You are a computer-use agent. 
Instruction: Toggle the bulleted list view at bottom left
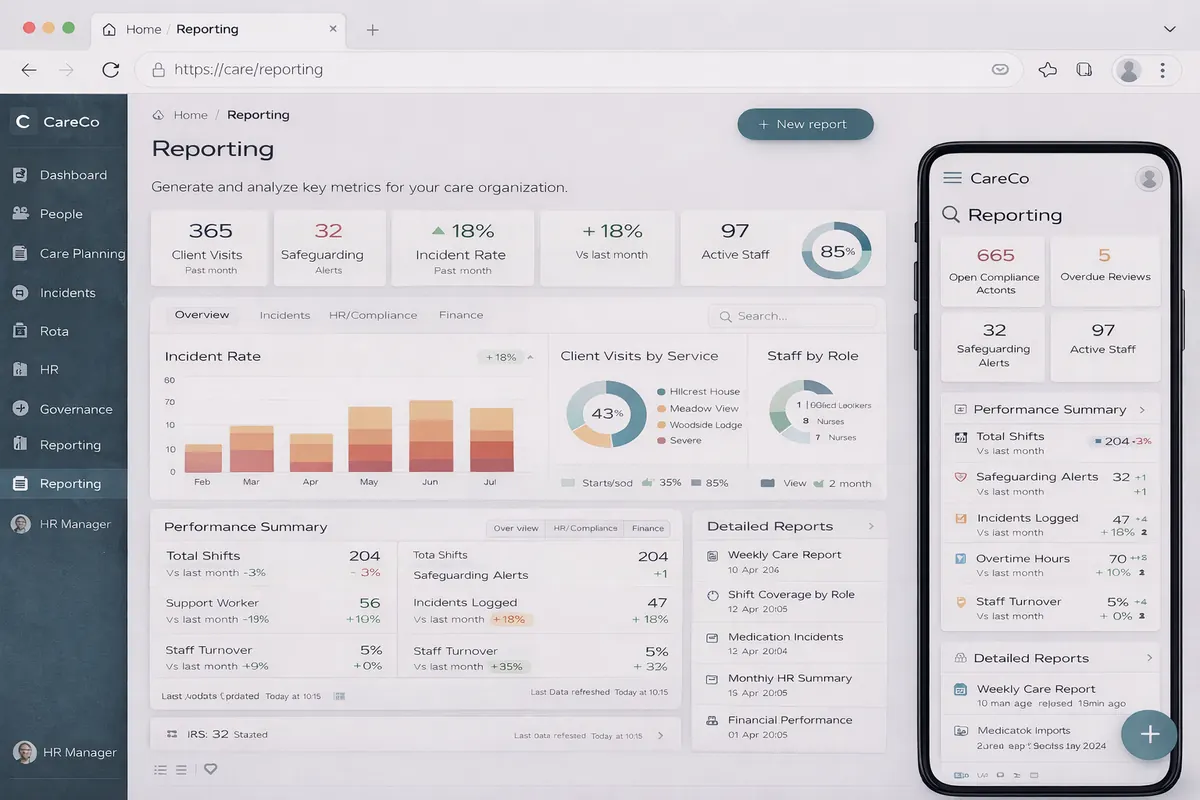(x=160, y=769)
